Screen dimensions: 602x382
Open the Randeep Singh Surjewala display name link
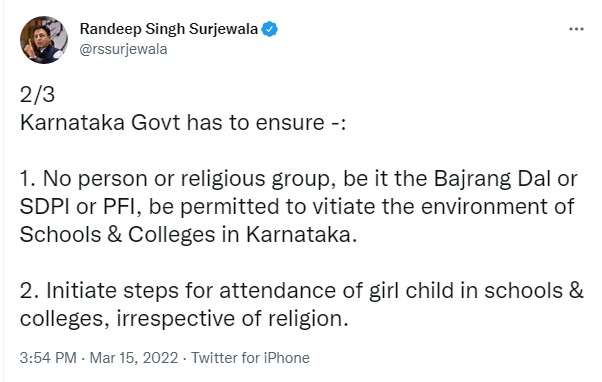point(169,29)
